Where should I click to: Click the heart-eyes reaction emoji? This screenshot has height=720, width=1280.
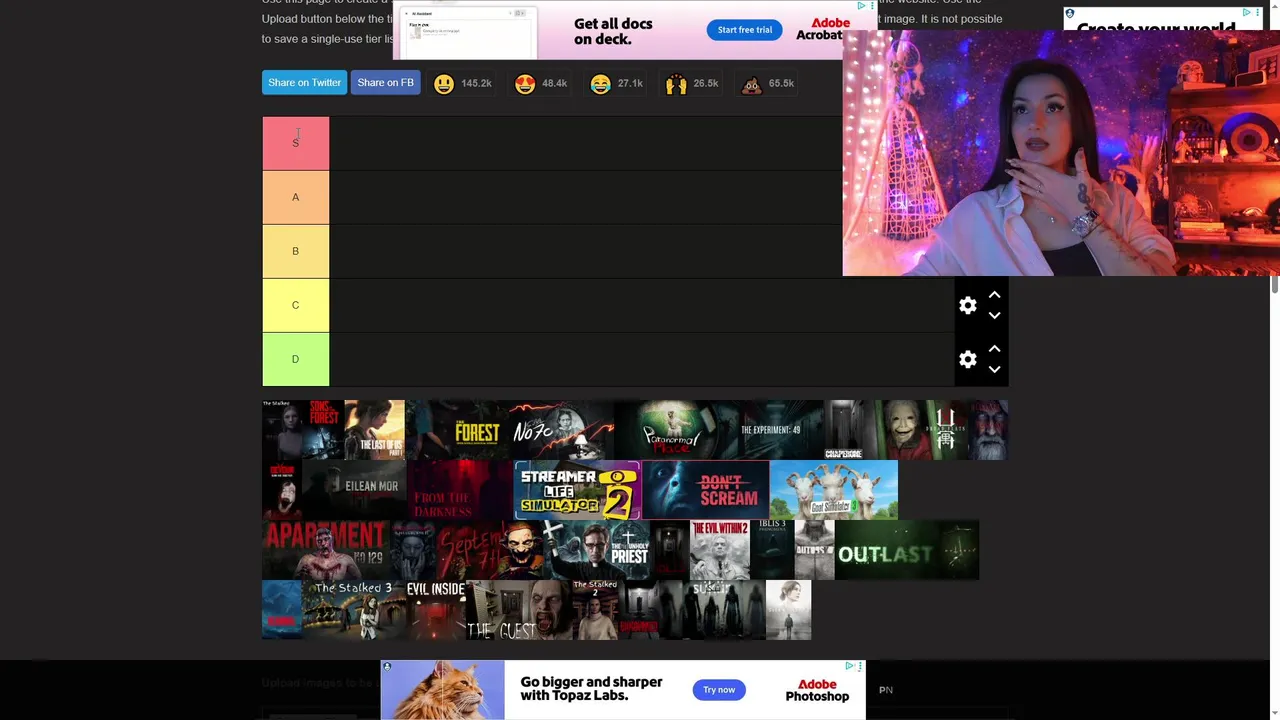pos(525,84)
